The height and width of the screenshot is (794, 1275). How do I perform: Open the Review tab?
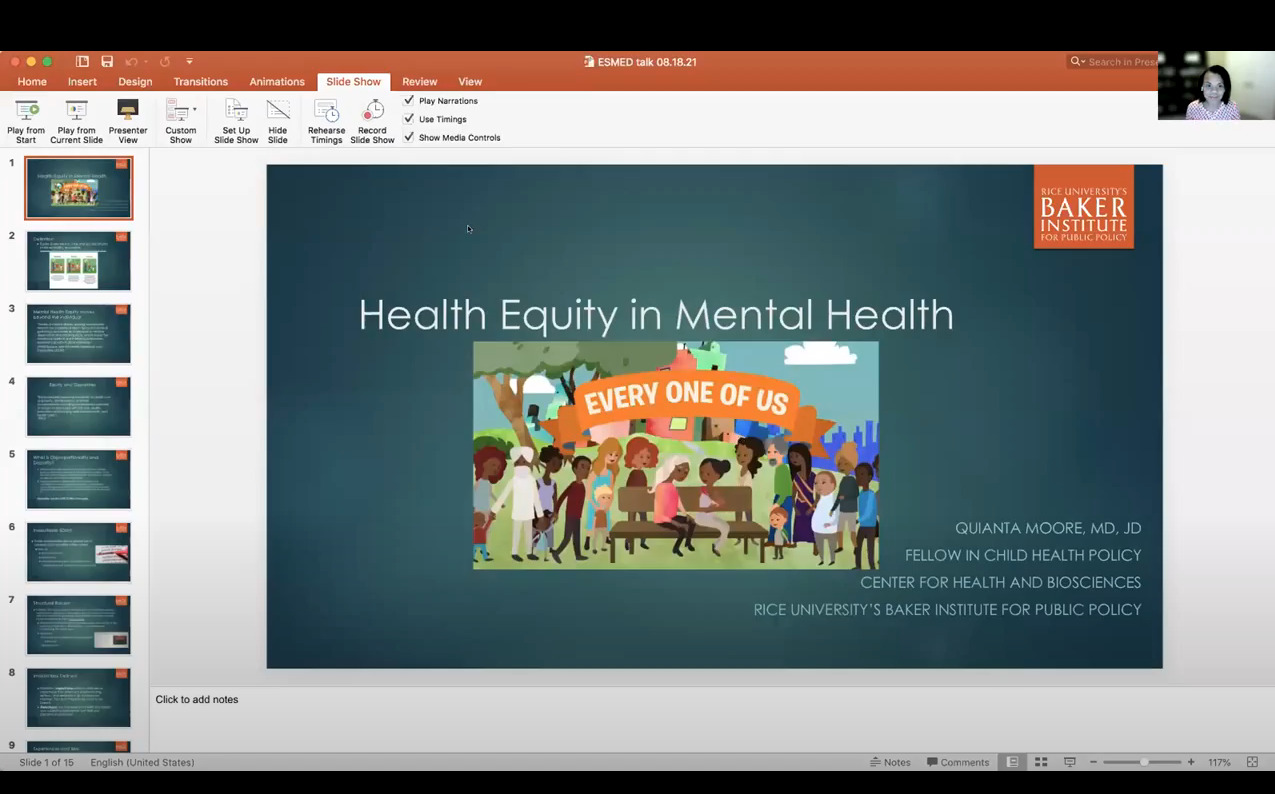pyautogui.click(x=420, y=82)
